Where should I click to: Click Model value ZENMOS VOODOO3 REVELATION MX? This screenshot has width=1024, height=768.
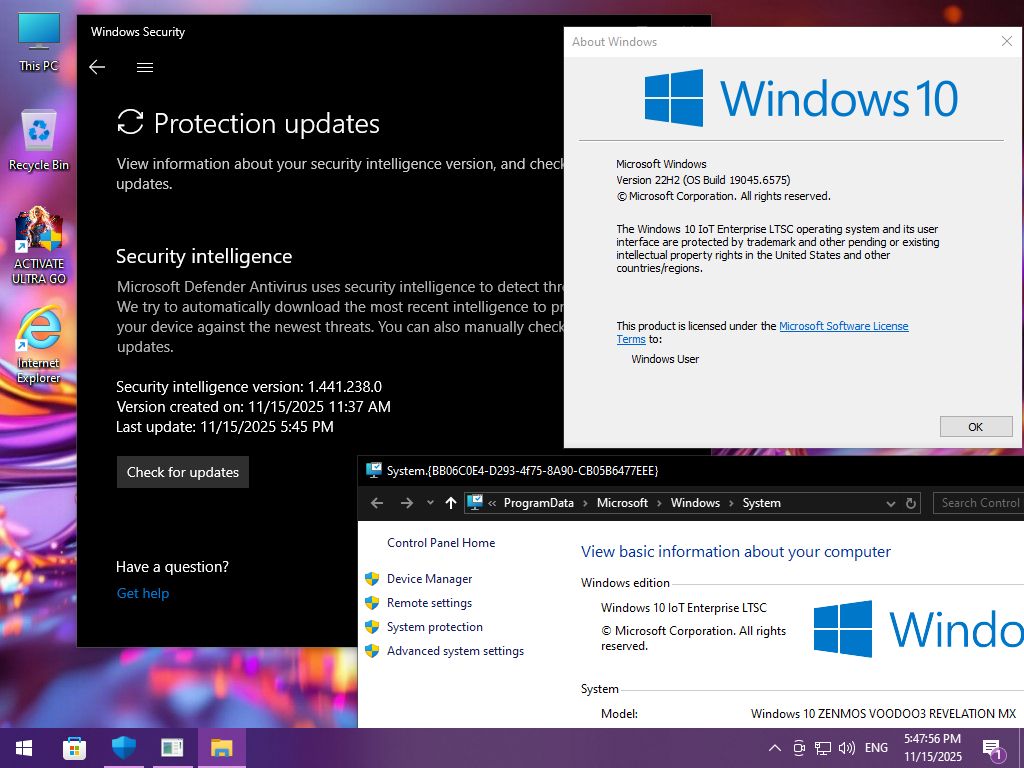click(883, 714)
